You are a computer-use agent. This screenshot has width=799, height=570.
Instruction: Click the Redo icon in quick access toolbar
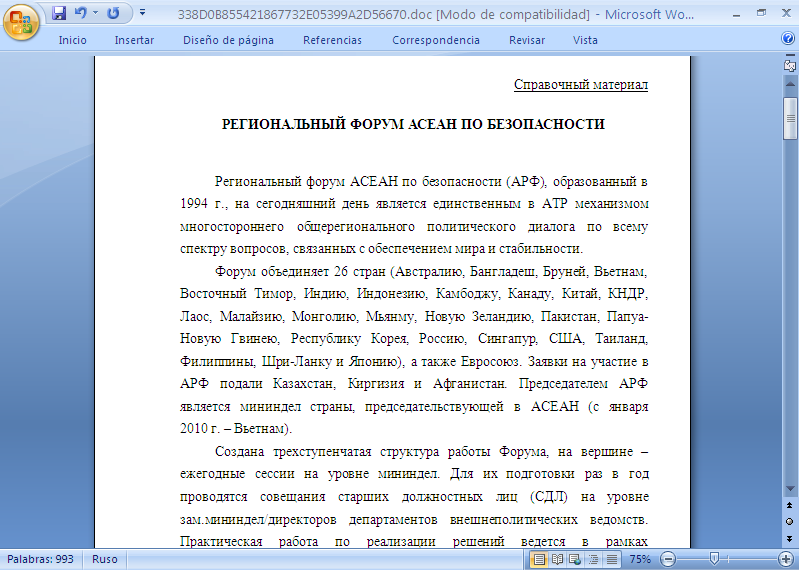click(113, 13)
